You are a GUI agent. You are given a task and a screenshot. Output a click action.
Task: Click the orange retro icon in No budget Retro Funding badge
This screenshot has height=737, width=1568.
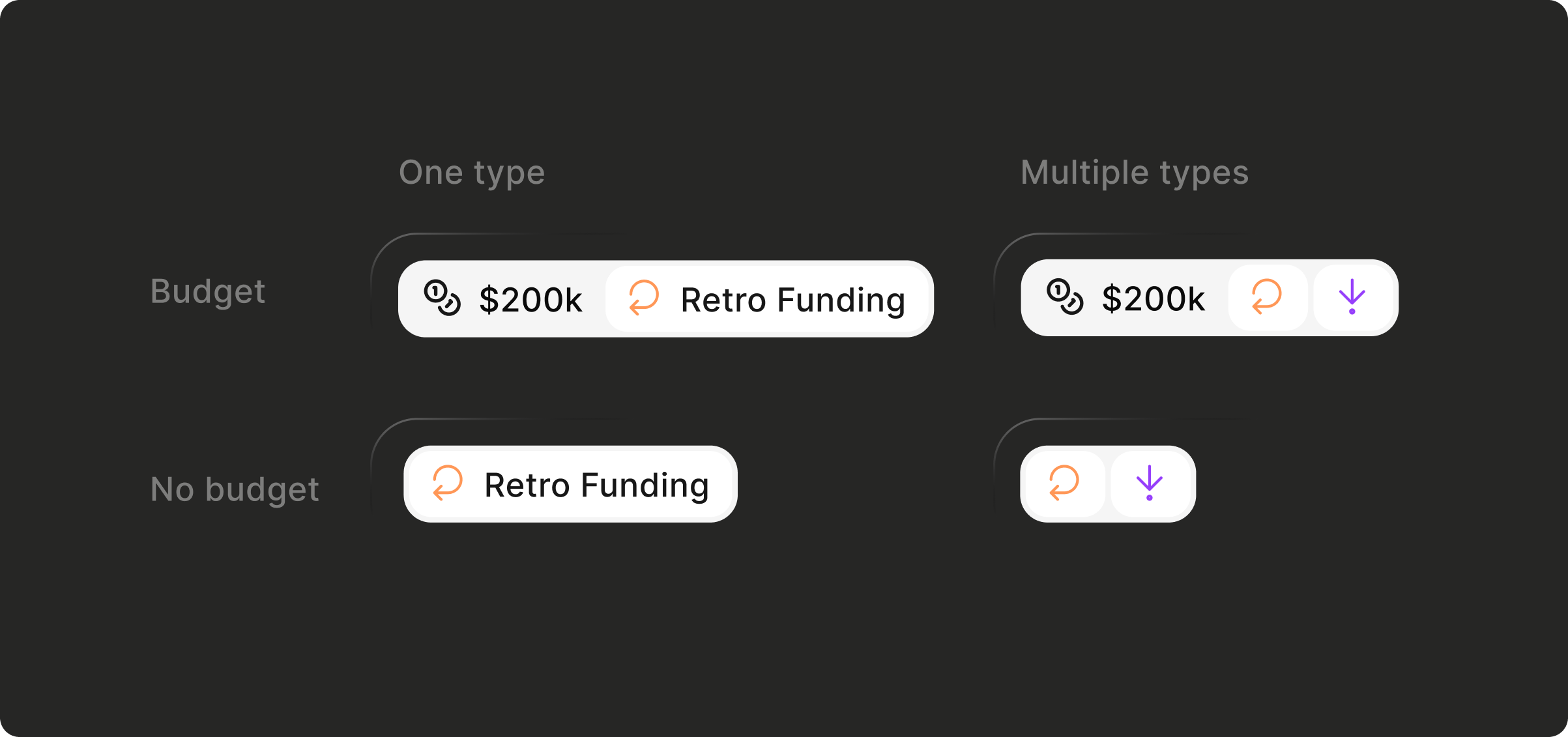(x=448, y=483)
